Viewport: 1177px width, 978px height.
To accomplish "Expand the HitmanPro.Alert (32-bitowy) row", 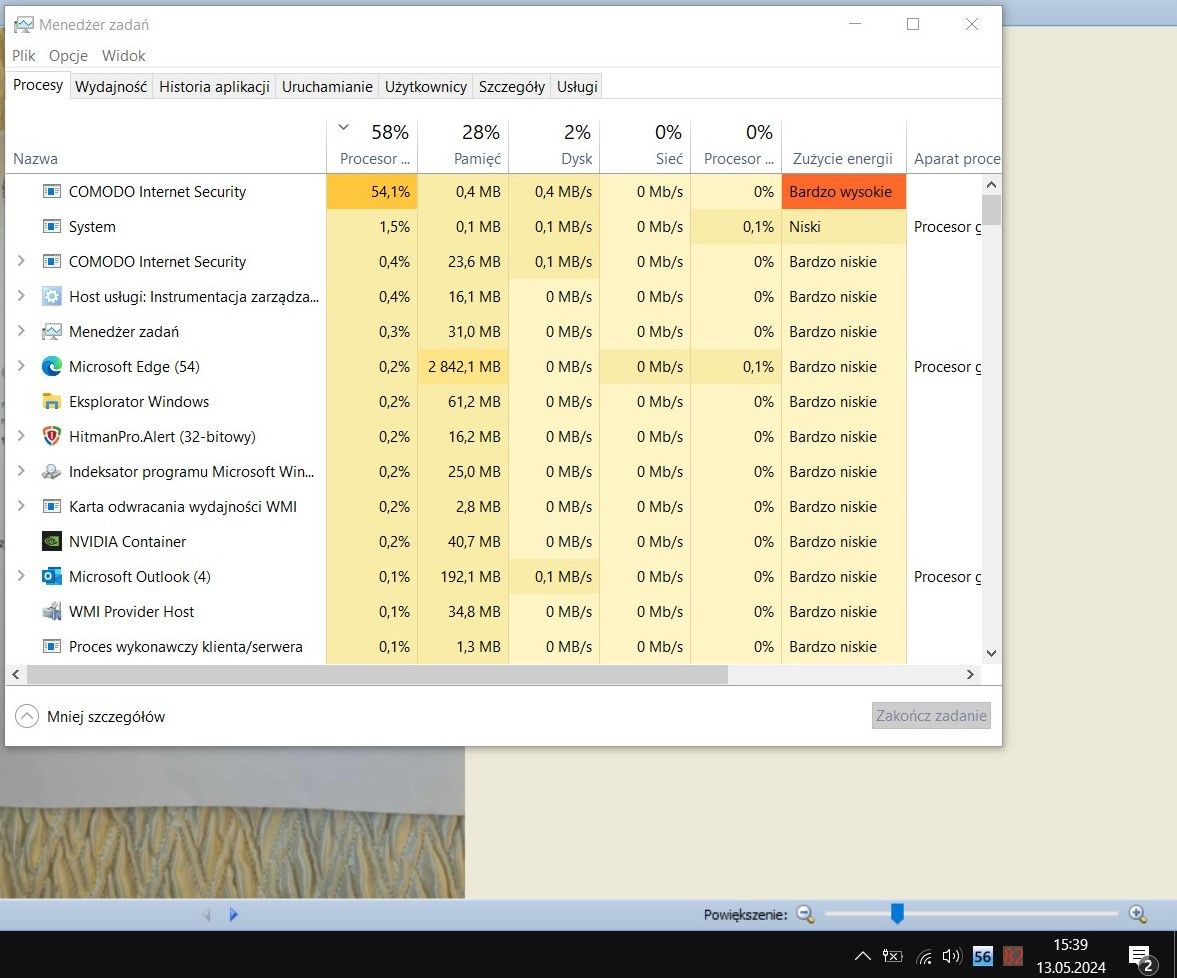I will pos(21,436).
